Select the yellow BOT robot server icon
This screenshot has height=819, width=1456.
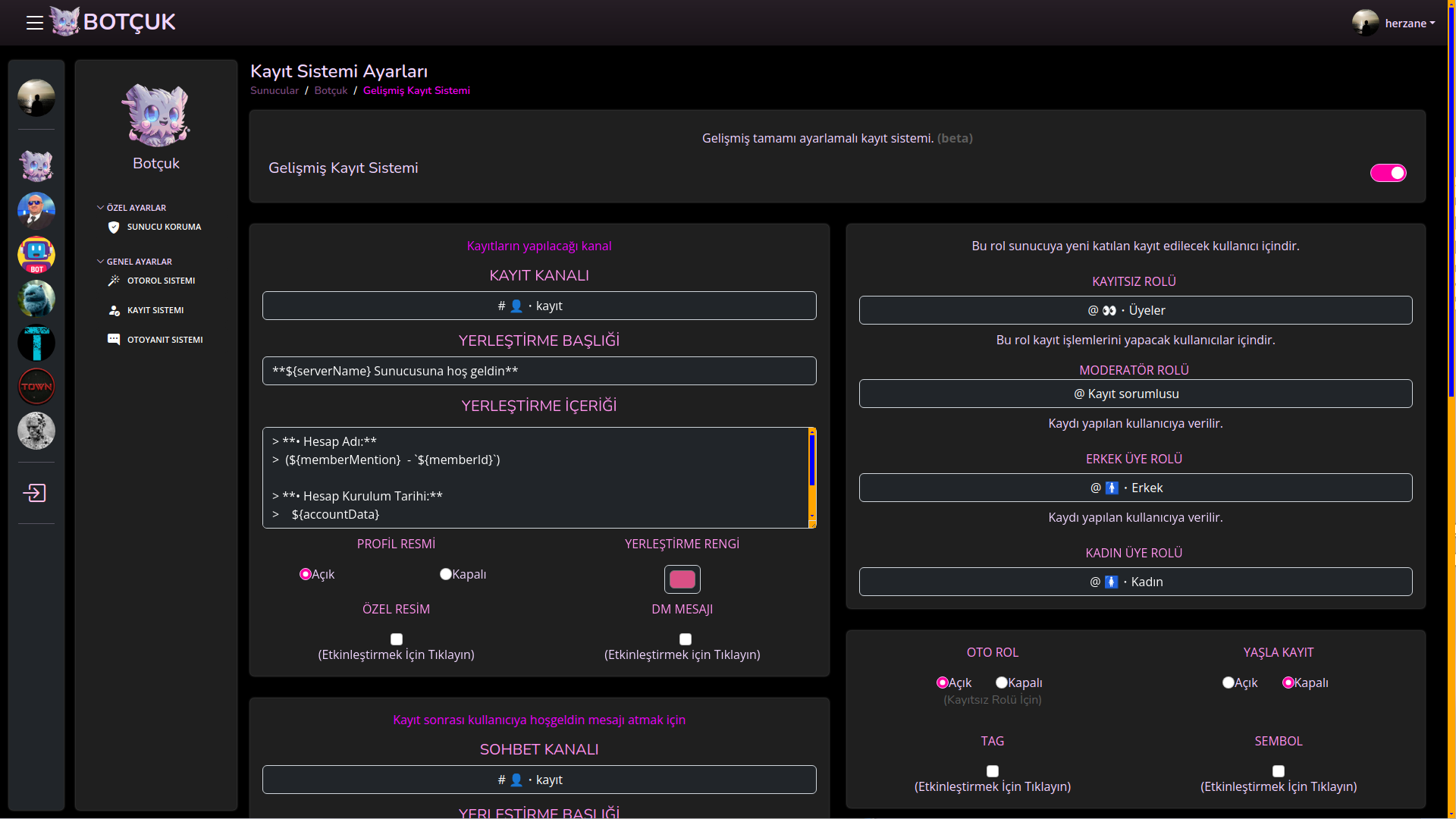(x=36, y=255)
